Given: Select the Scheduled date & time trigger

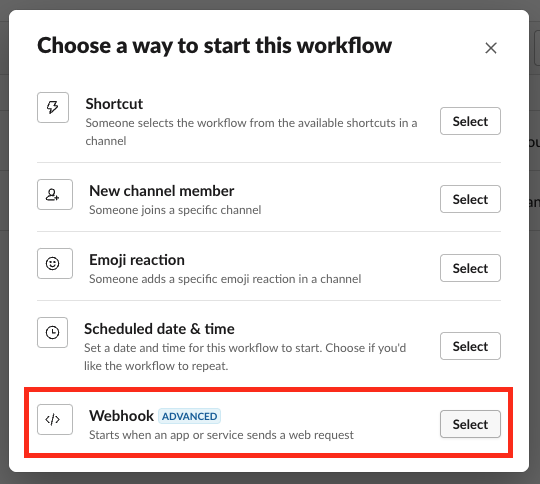Looking at the screenshot, I should [470, 346].
